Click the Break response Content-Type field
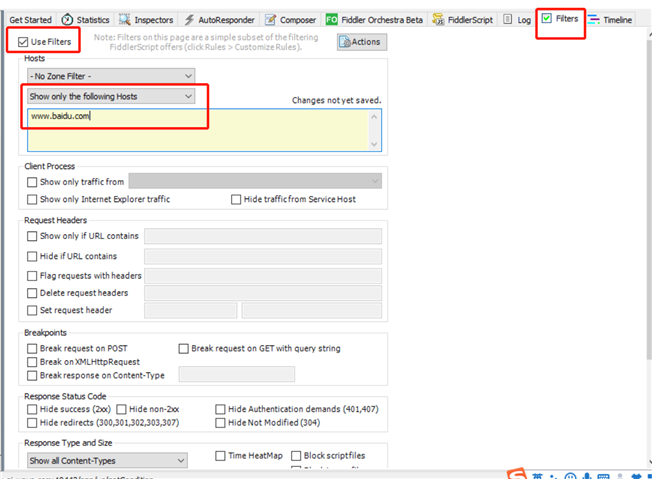The height and width of the screenshot is (479, 652). [x=237, y=374]
